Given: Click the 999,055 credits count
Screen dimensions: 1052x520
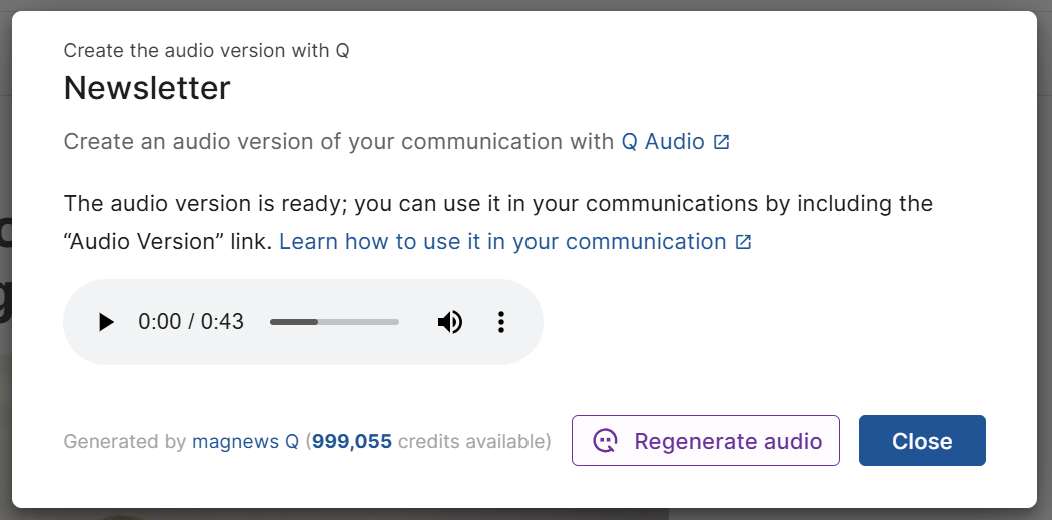Looking at the screenshot, I should (x=352, y=441).
